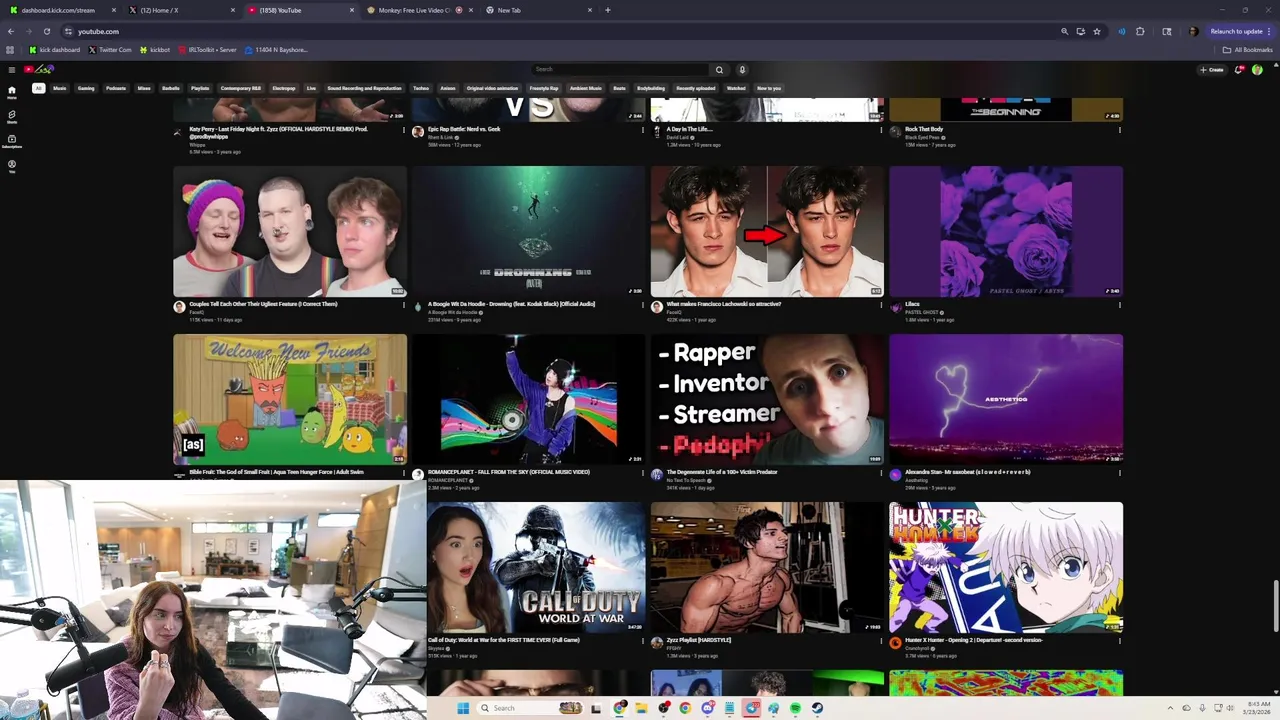This screenshot has height=720, width=1280.
Task: Open Windows Start menu
Action: click(463, 708)
